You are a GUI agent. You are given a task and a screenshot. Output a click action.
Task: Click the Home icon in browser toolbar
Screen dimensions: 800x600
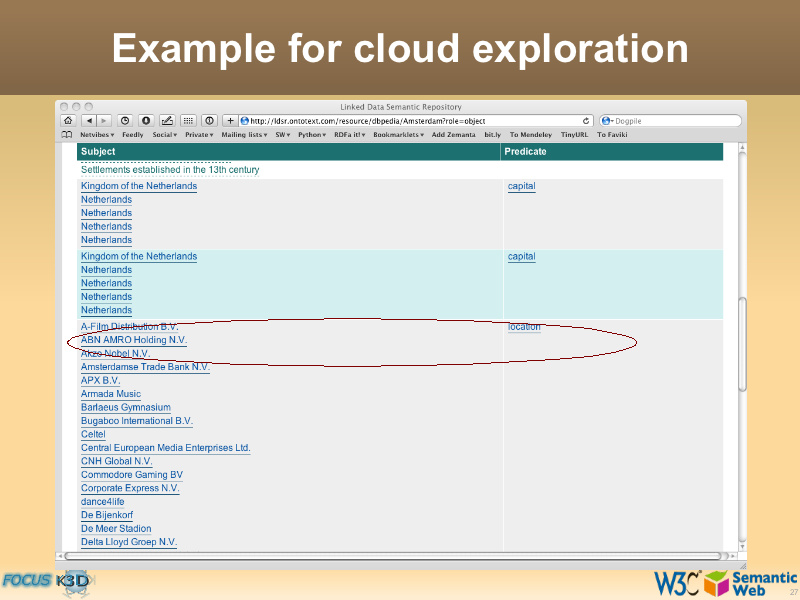68,121
